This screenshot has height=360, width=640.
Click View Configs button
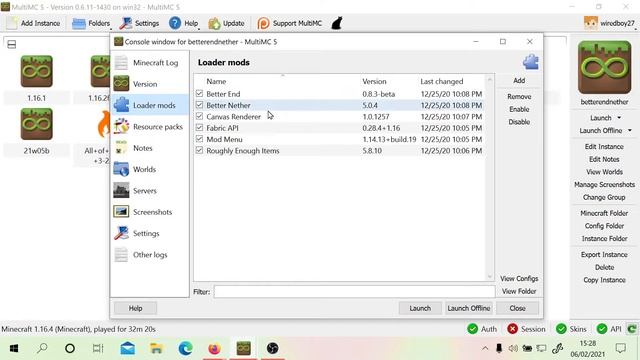pos(519,278)
